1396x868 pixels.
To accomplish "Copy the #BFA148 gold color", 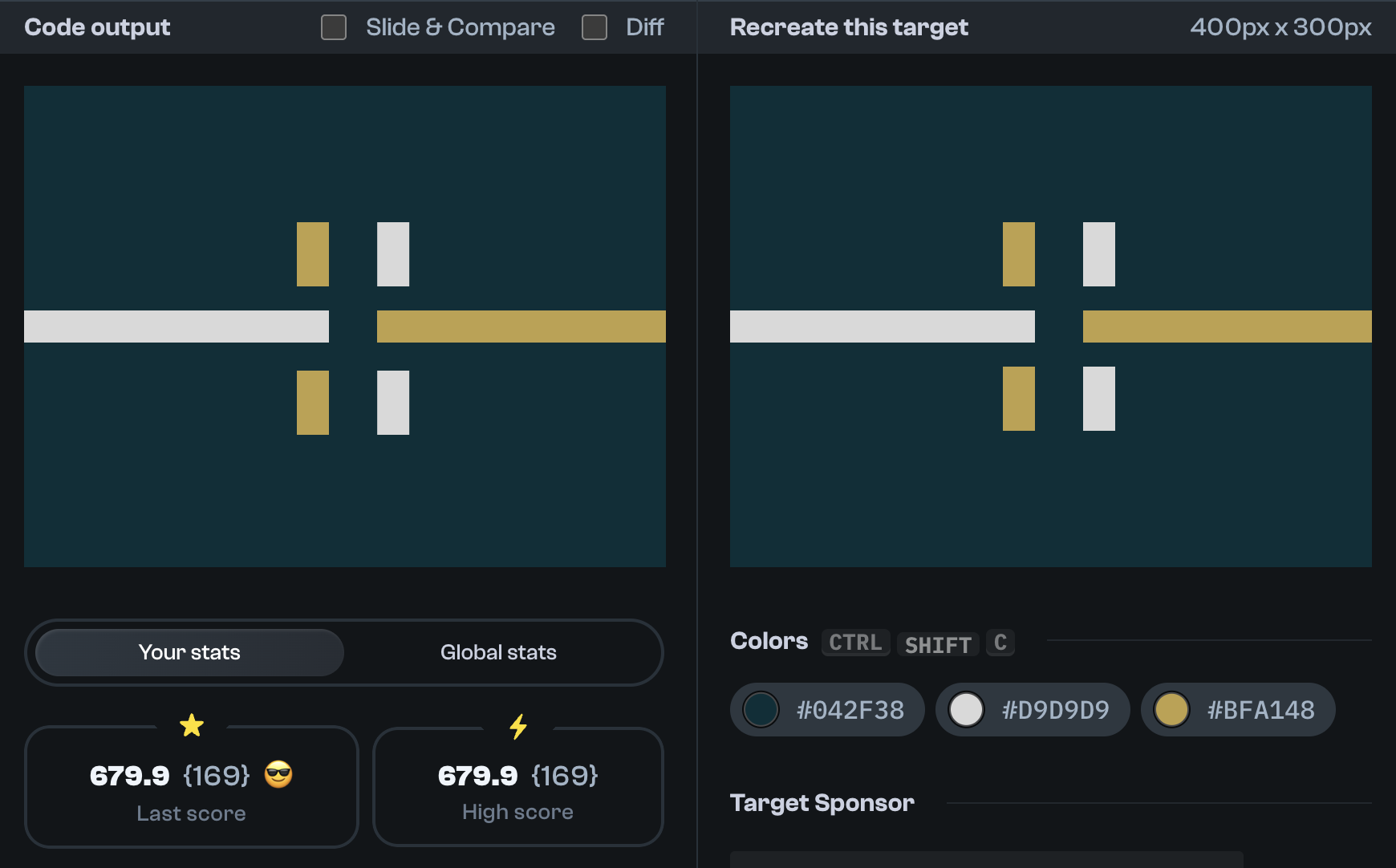I will (1238, 709).
